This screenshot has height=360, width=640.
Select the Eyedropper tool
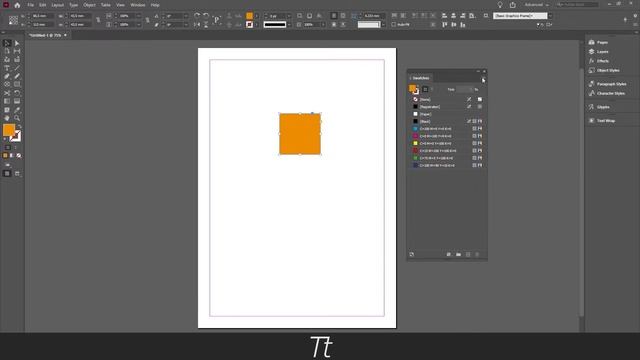click(x=17, y=110)
